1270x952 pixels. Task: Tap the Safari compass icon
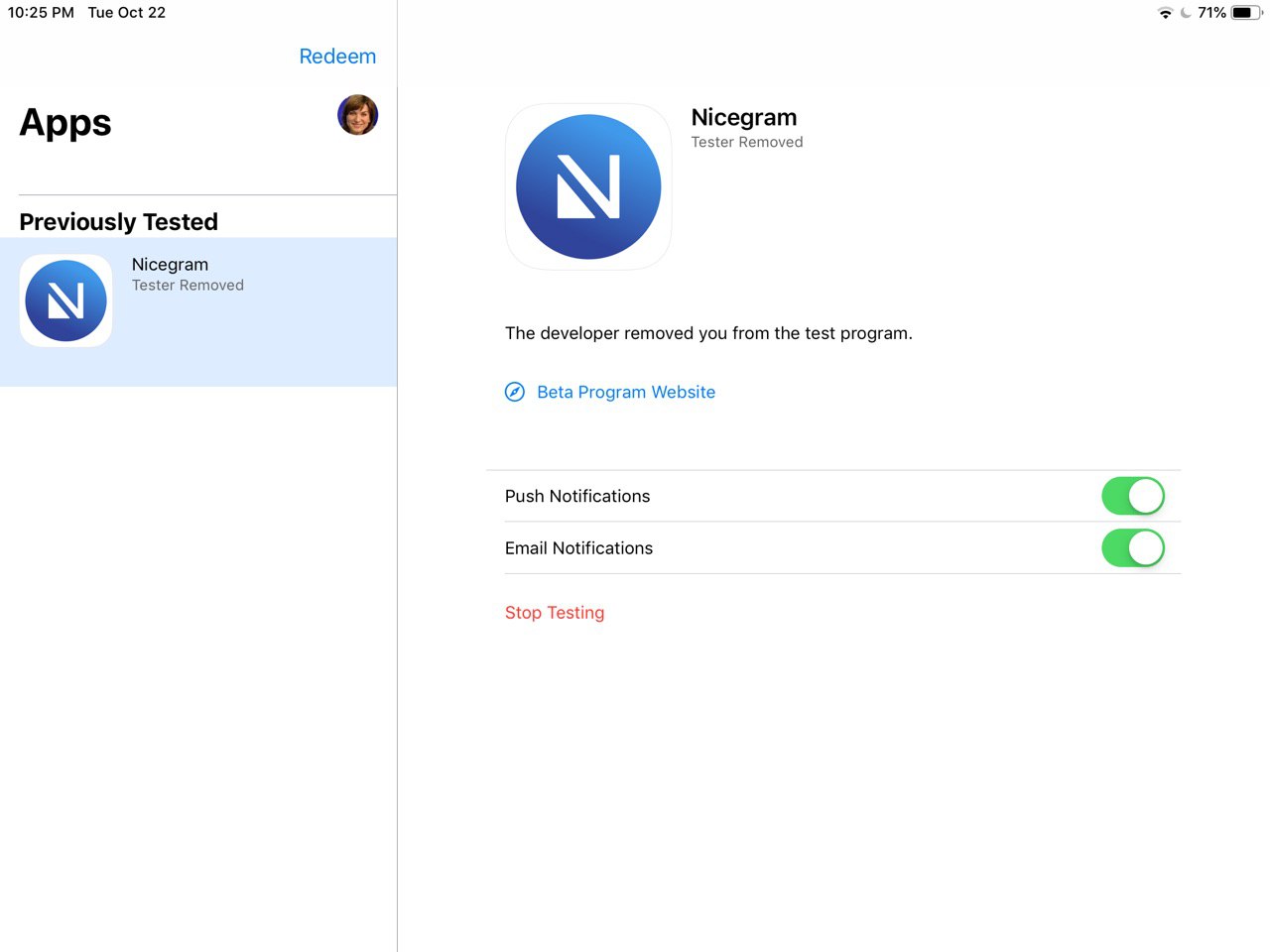click(515, 392)
